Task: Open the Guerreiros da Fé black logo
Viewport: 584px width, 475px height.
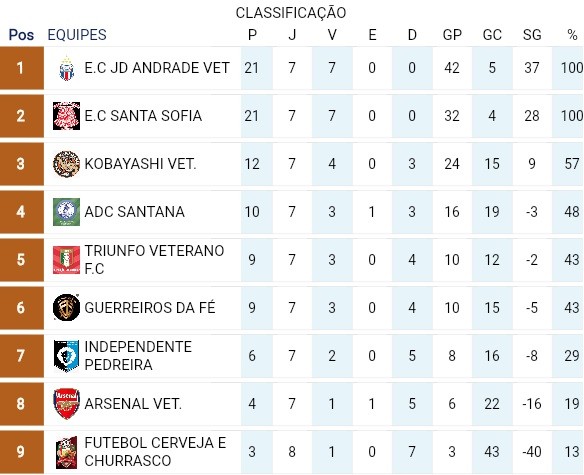Action: tap(66, 308)
